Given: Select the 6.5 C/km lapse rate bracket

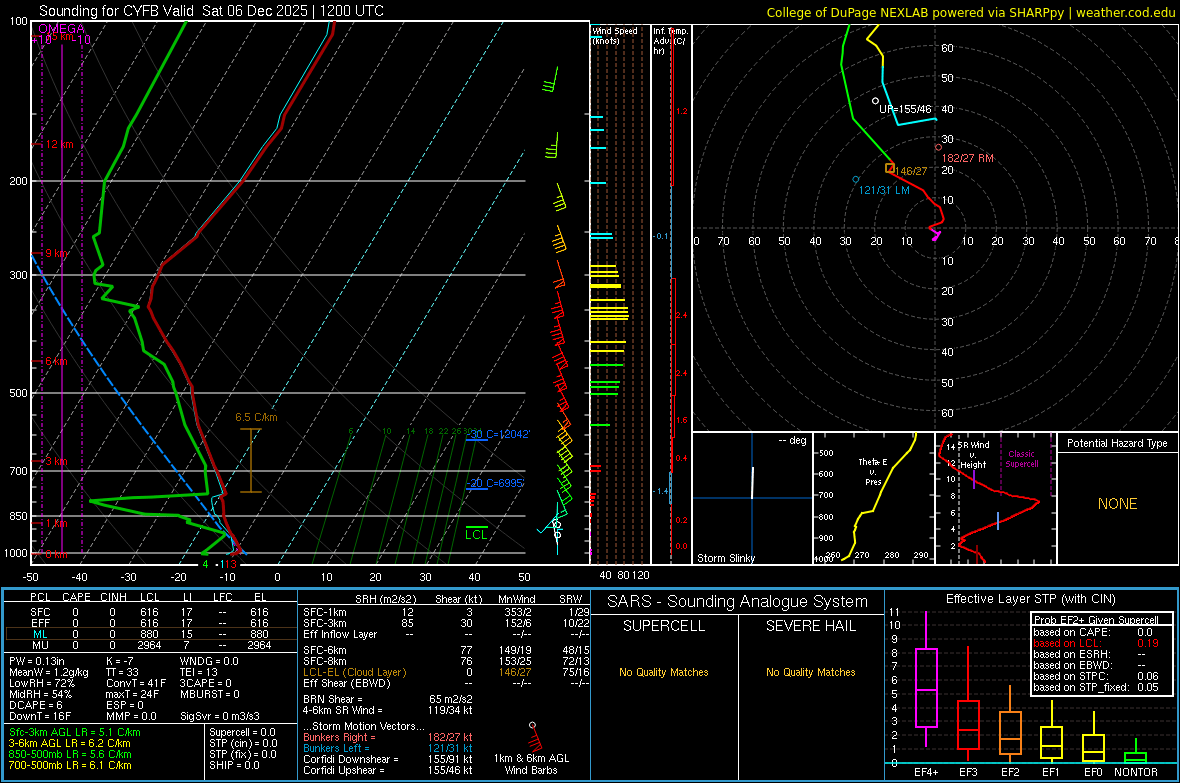Looking at the screenshot, I should pos(250,460).
